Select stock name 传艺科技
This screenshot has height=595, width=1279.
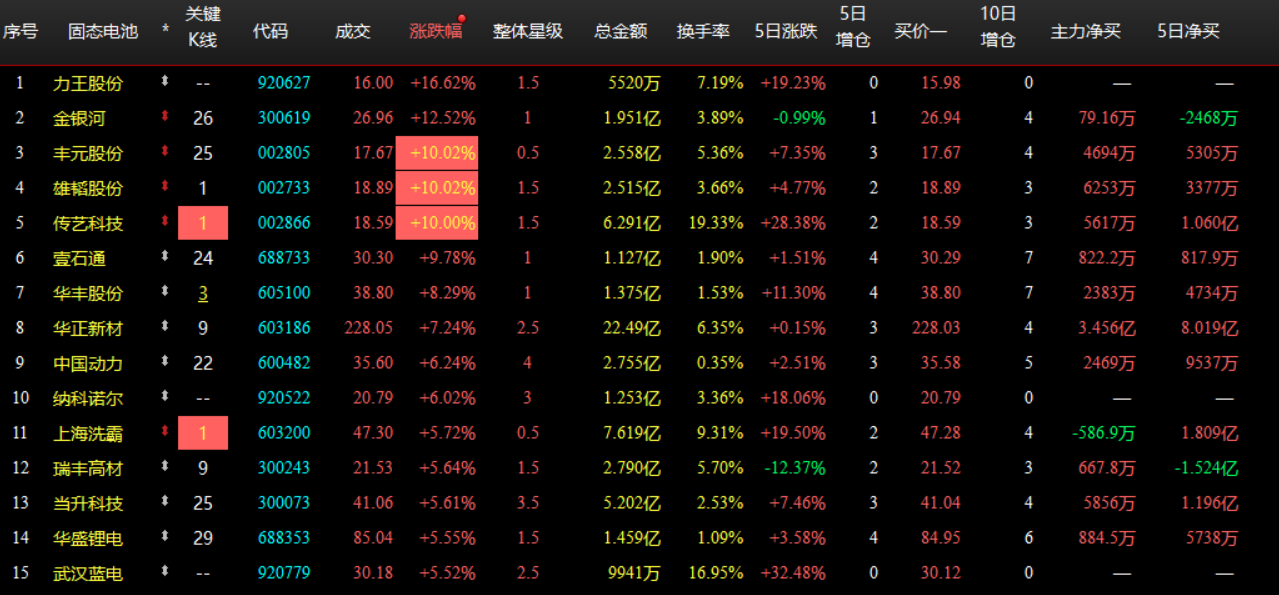(x=88, y=223)
